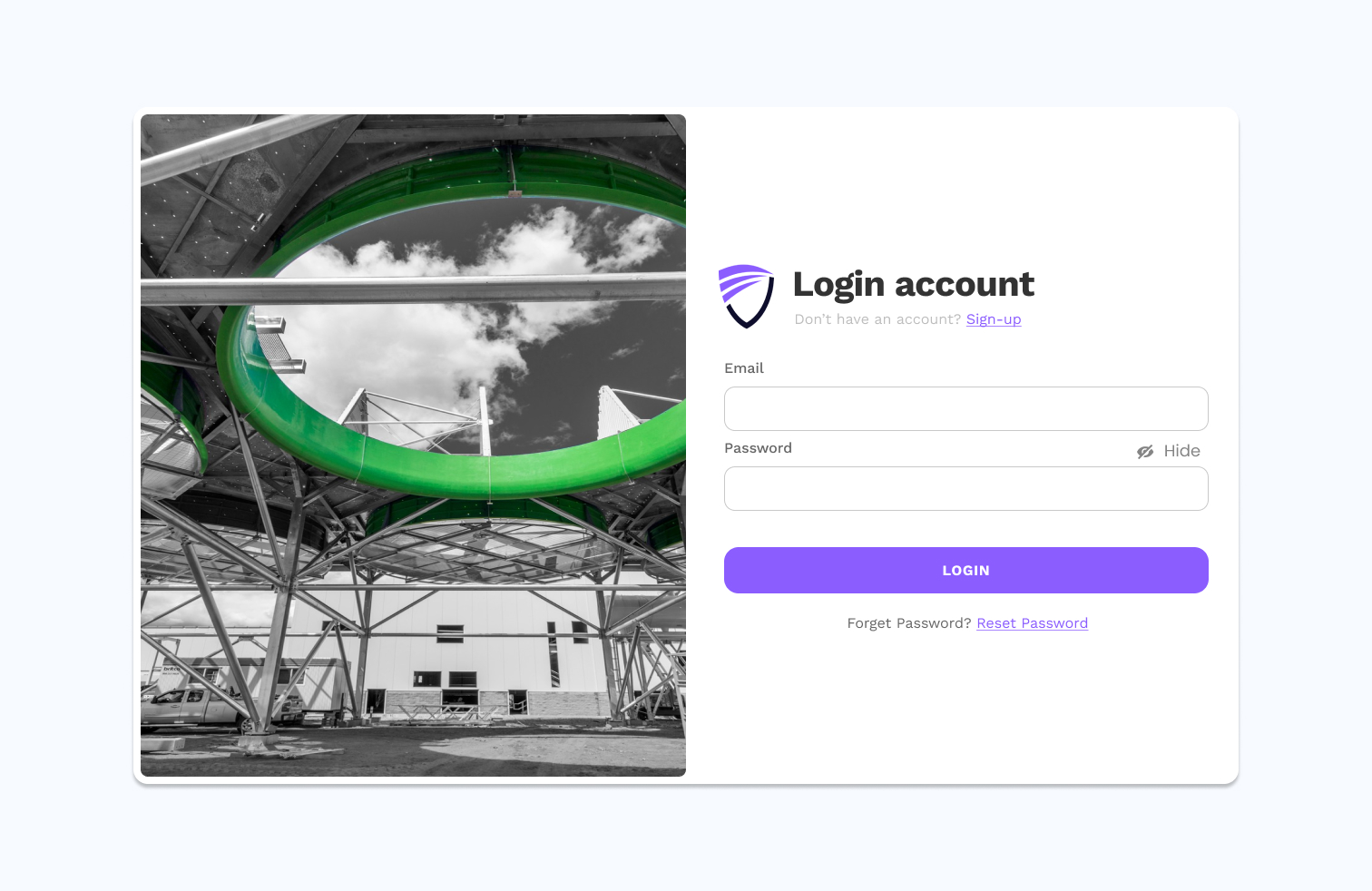Screen dimensions: 1372x891
Task: Toggle the Hide password text
Action: click(x=1181, y=451)
